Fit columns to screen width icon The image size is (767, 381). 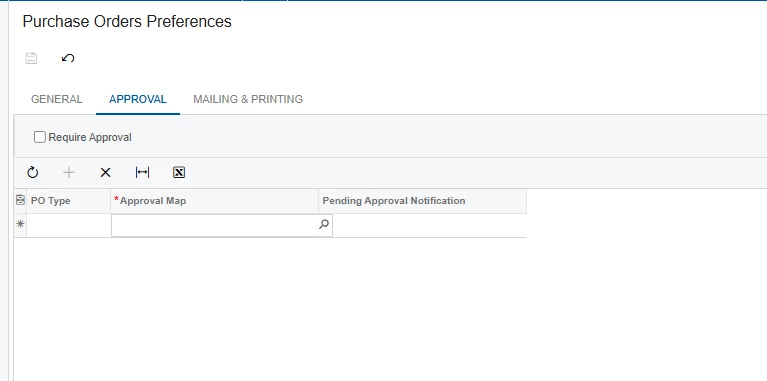coord(142,172)
